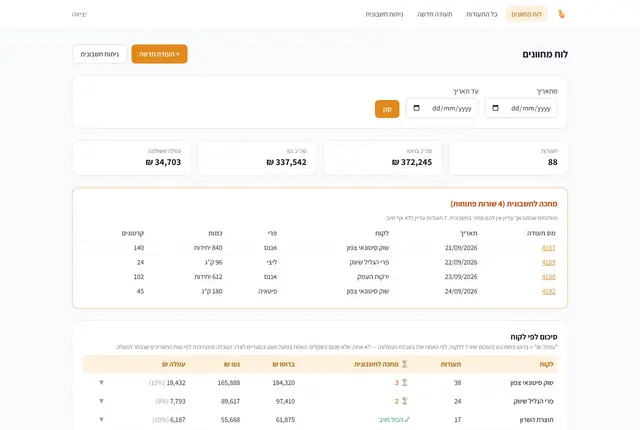This screenshot has width=640, height=430.
Task: Click net value '89,617'
Action: [231, 401]
